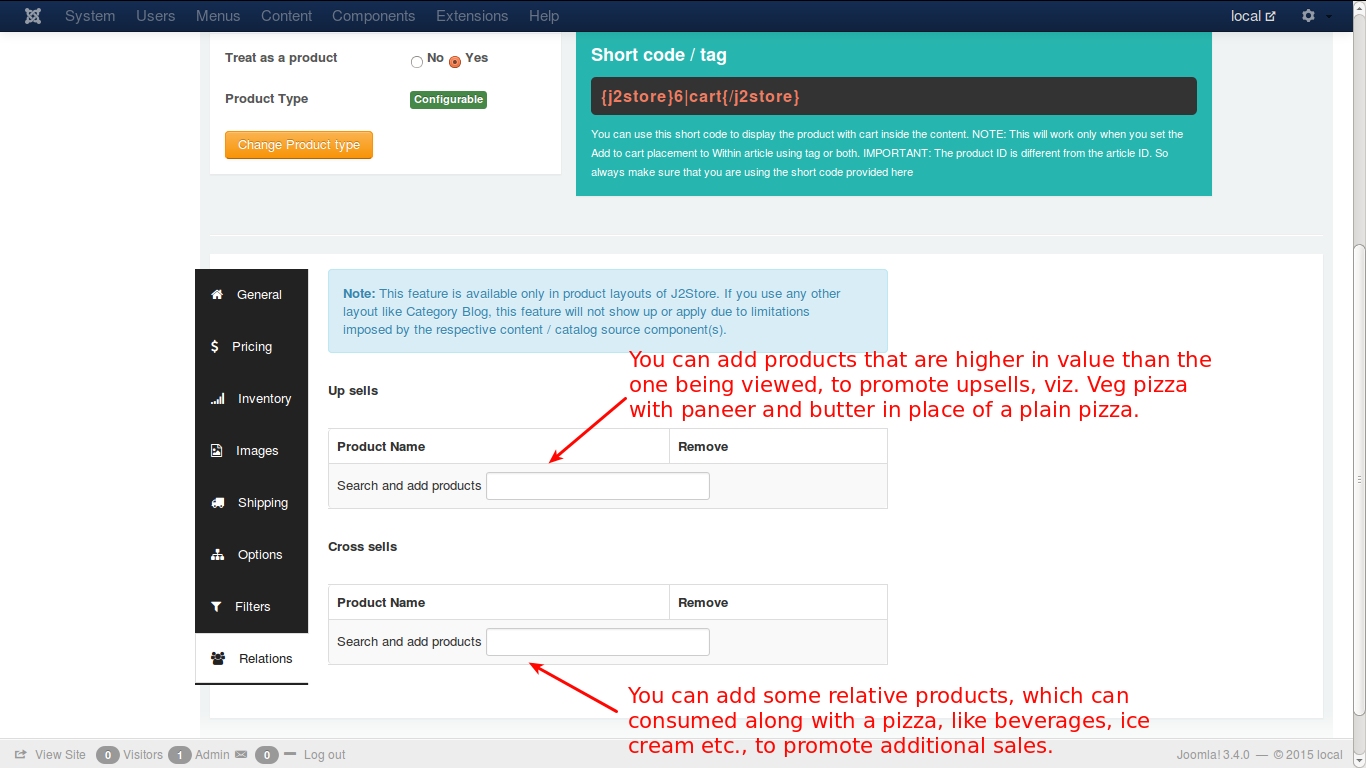
Task: Open the settings gear dropdown
Action: [x=1315, y=16]
